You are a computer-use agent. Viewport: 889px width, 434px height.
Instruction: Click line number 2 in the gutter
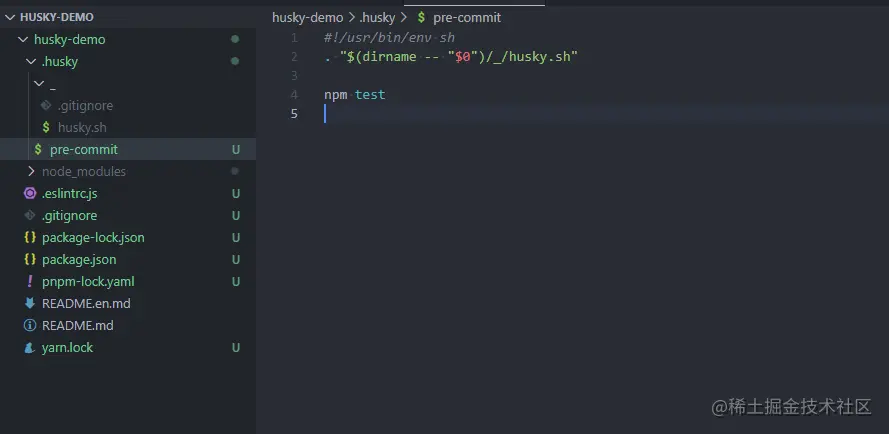coord(294,57)
